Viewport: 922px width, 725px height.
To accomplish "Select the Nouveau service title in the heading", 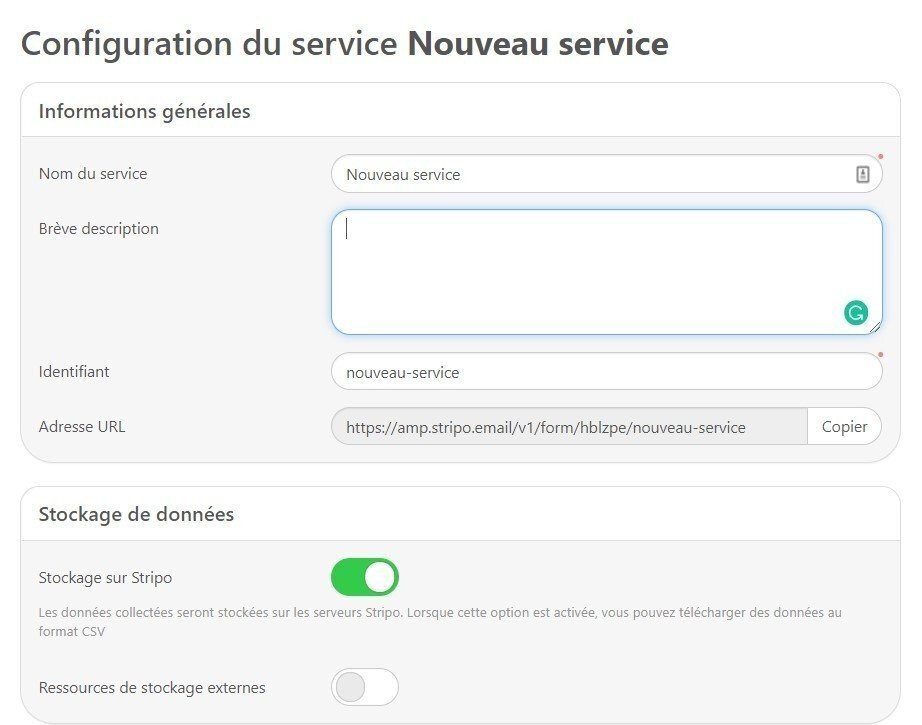I will [538, 44].
